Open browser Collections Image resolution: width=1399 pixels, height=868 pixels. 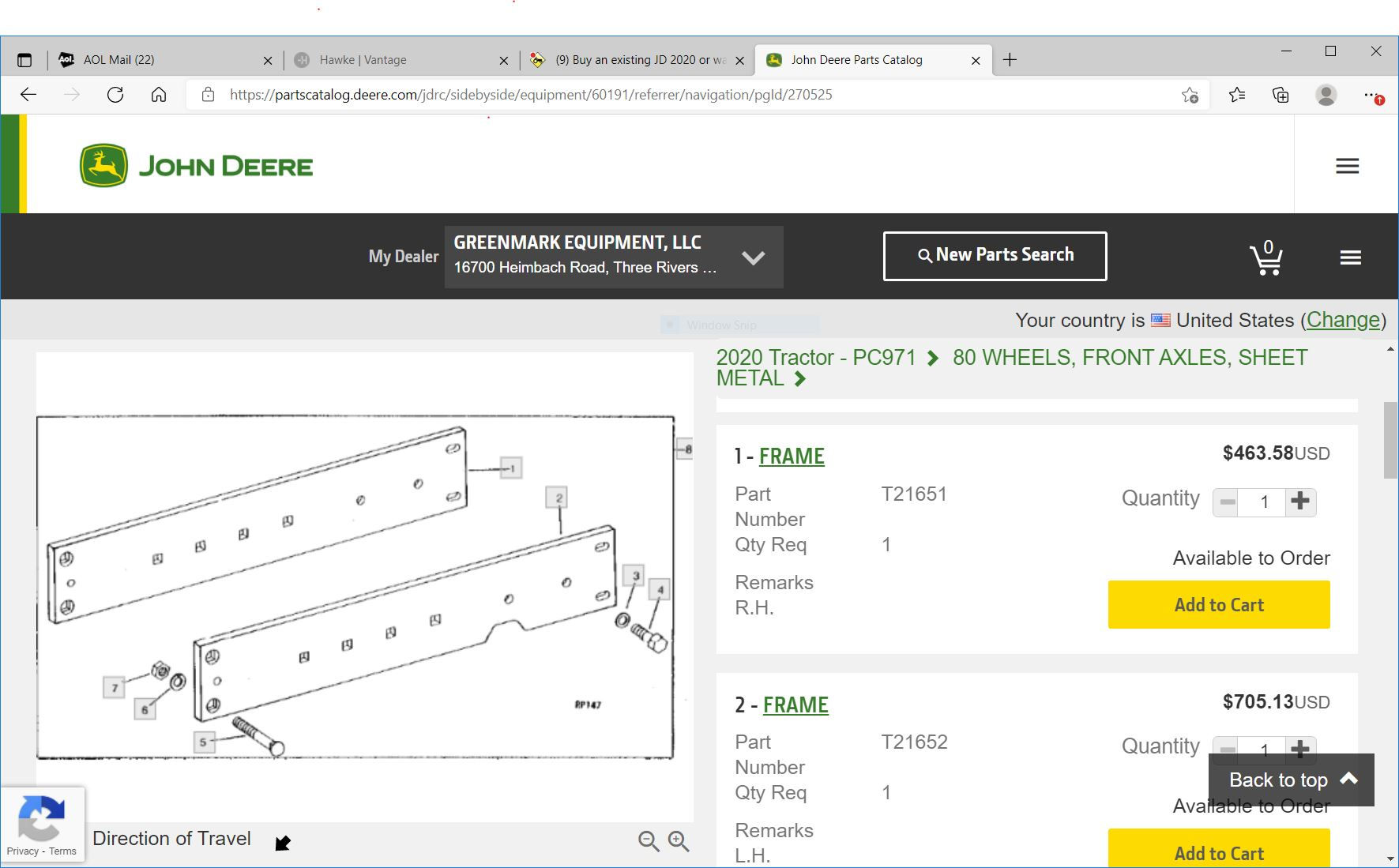click(x=1281, y=95)
